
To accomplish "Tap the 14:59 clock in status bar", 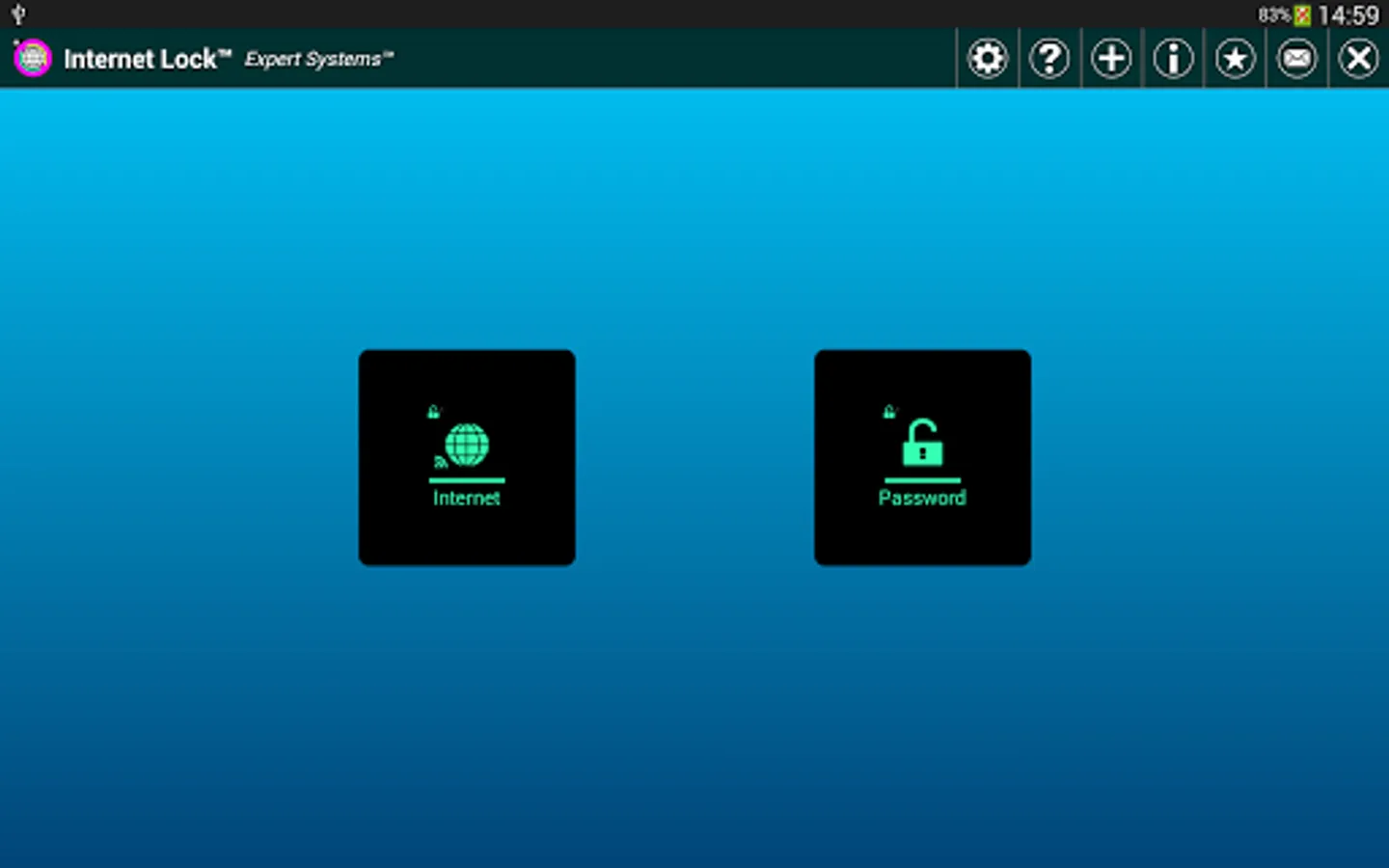I will point(1348,15).
